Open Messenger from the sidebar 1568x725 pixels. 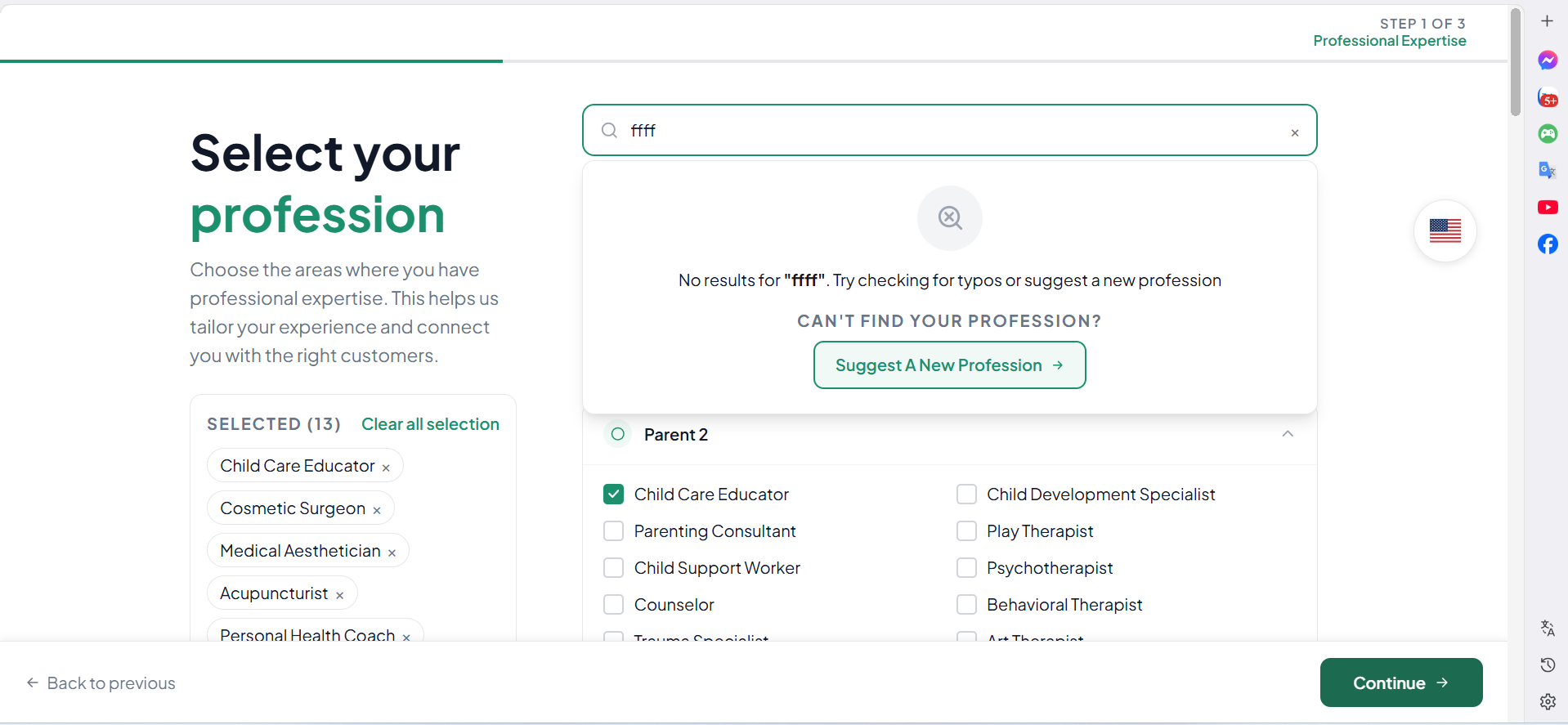1548,60
